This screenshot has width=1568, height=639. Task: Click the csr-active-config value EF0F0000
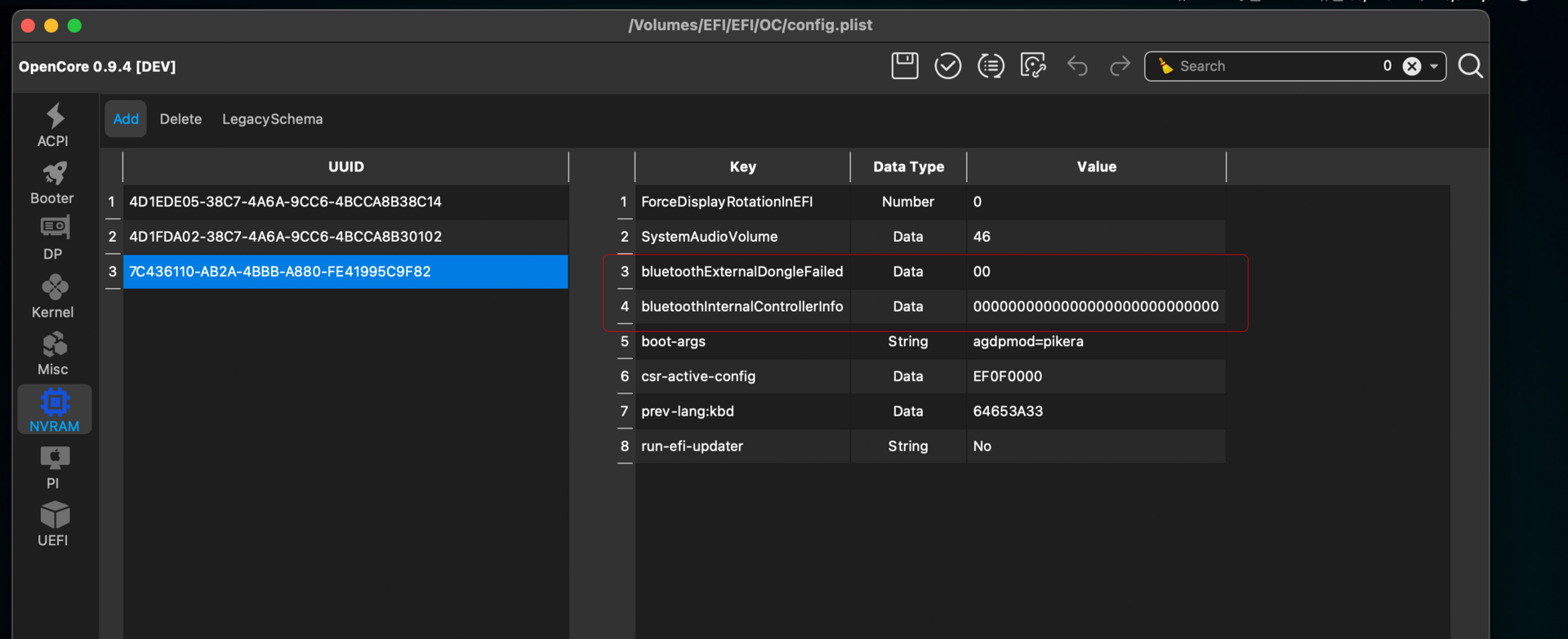click(1008, 377)
